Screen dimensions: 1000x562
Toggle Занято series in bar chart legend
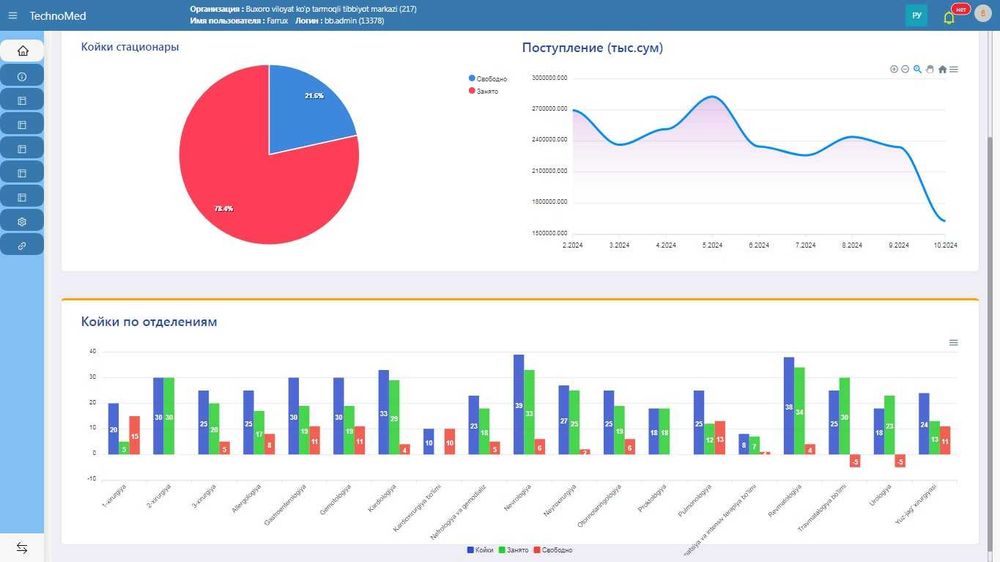pos(513,550)
